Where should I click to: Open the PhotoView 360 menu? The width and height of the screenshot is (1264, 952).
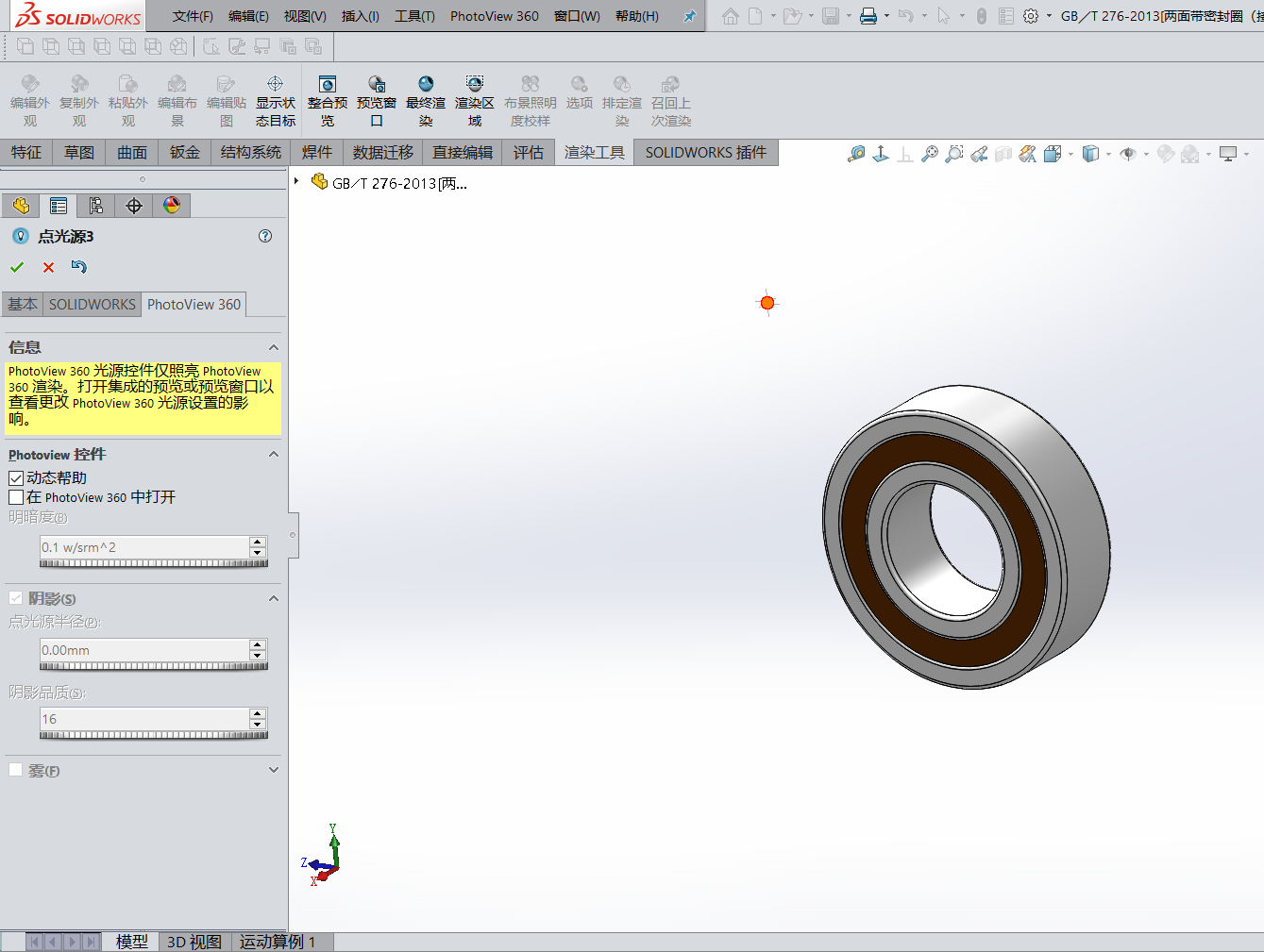pos(494,15)
